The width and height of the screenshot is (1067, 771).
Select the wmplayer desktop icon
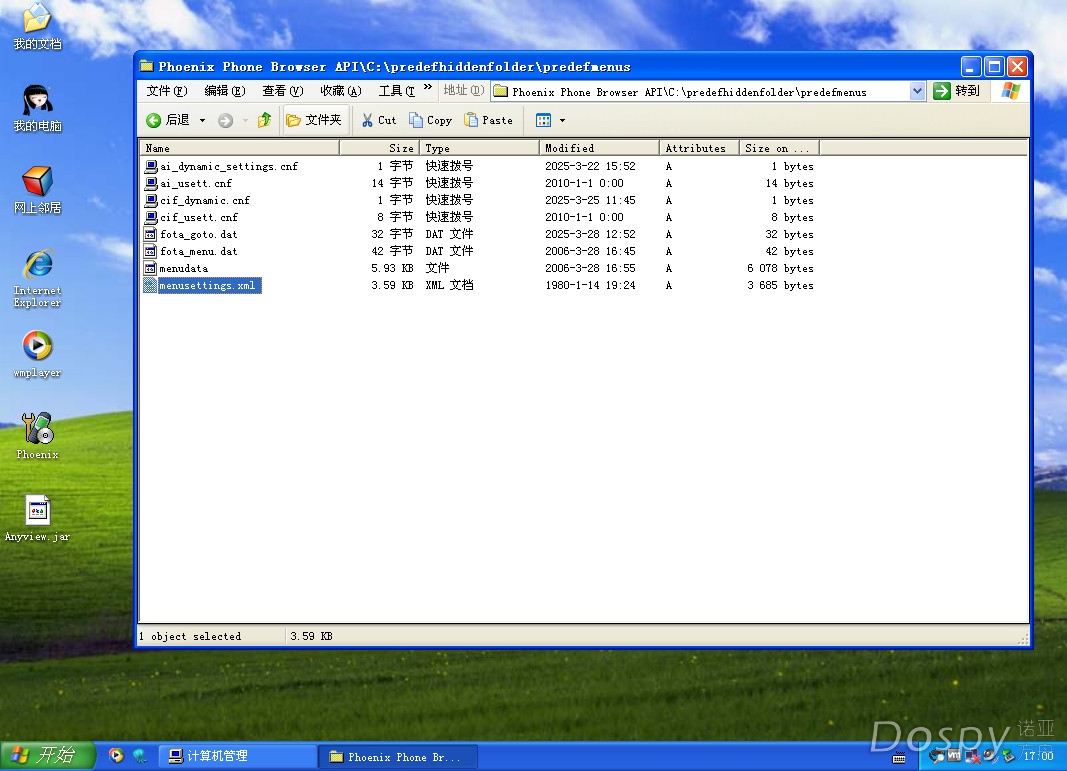click(37, 354)
